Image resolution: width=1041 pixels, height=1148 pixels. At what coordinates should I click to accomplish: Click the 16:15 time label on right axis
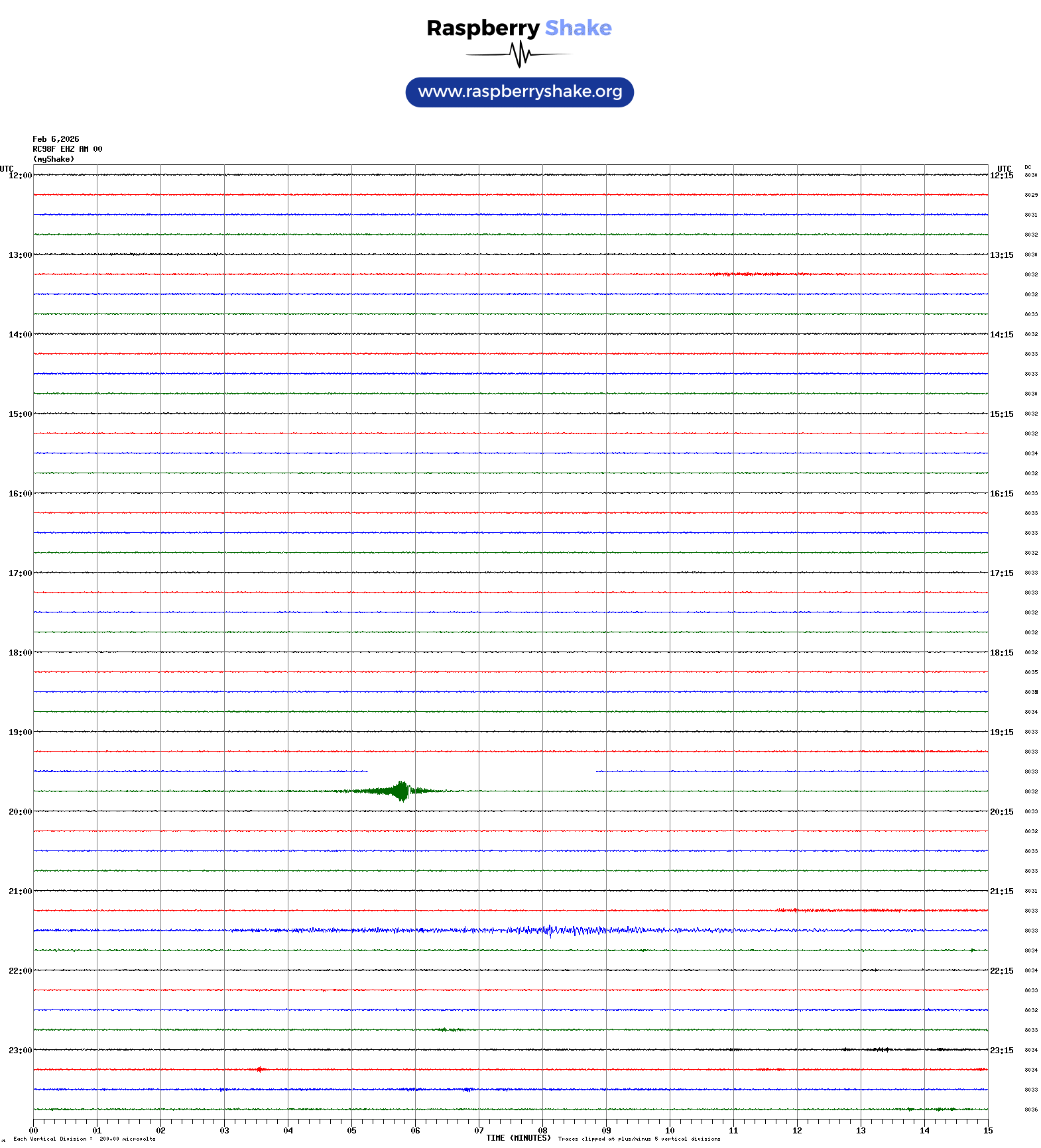point(1001,494)
